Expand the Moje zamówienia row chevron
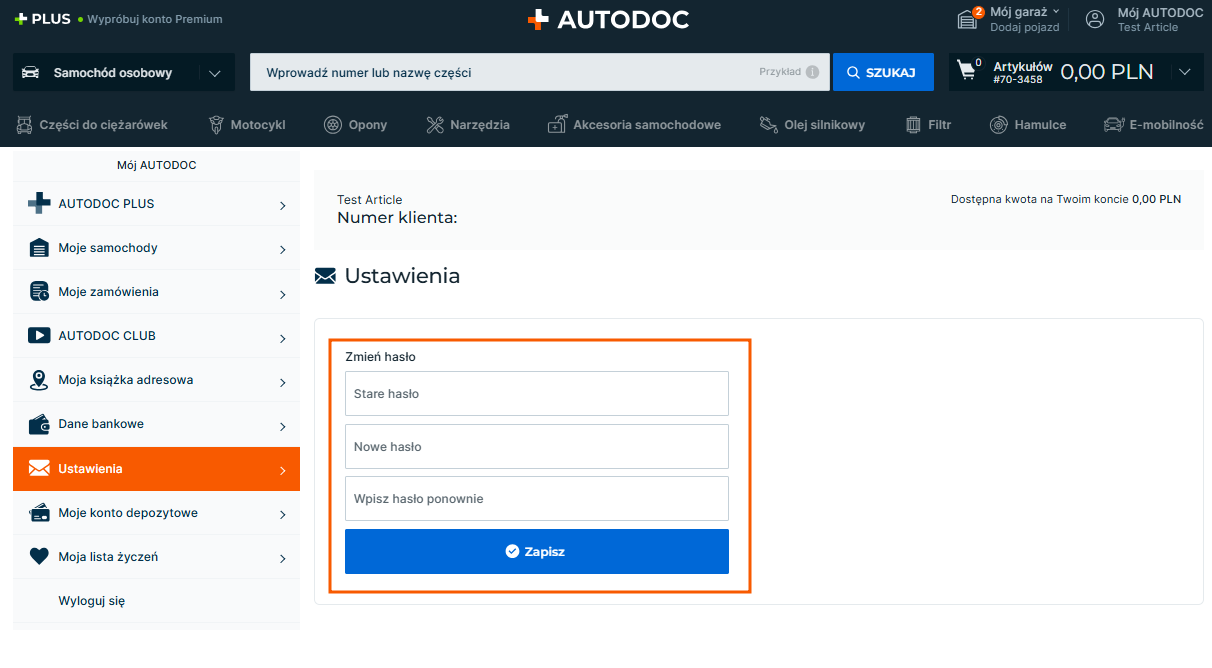 (283, 294)
